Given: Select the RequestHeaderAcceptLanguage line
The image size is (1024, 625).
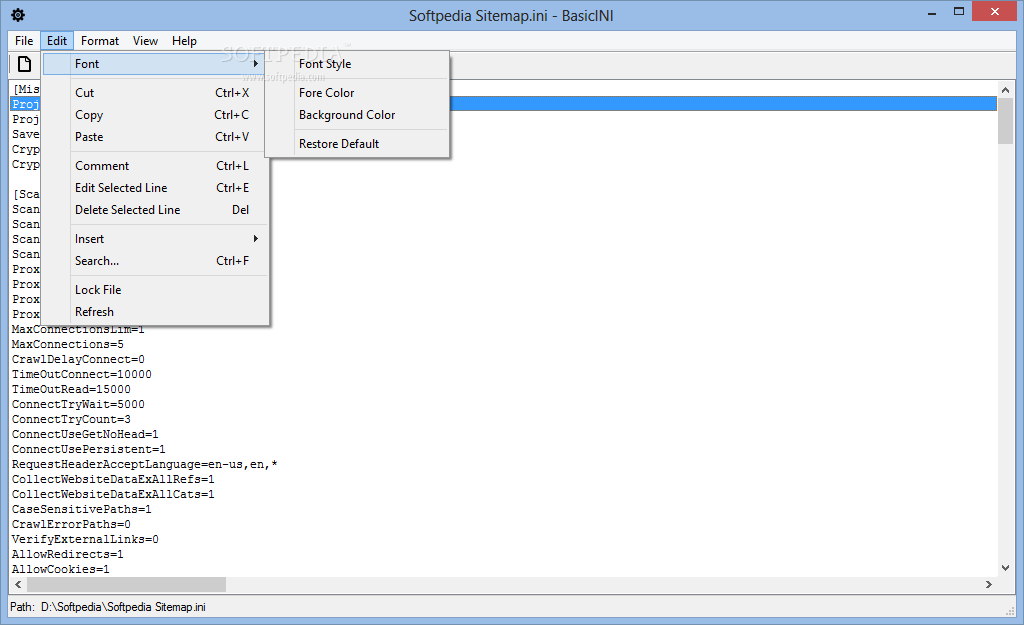Looking at the screenshot, I should pyautogui.click(x=144, y=464).
